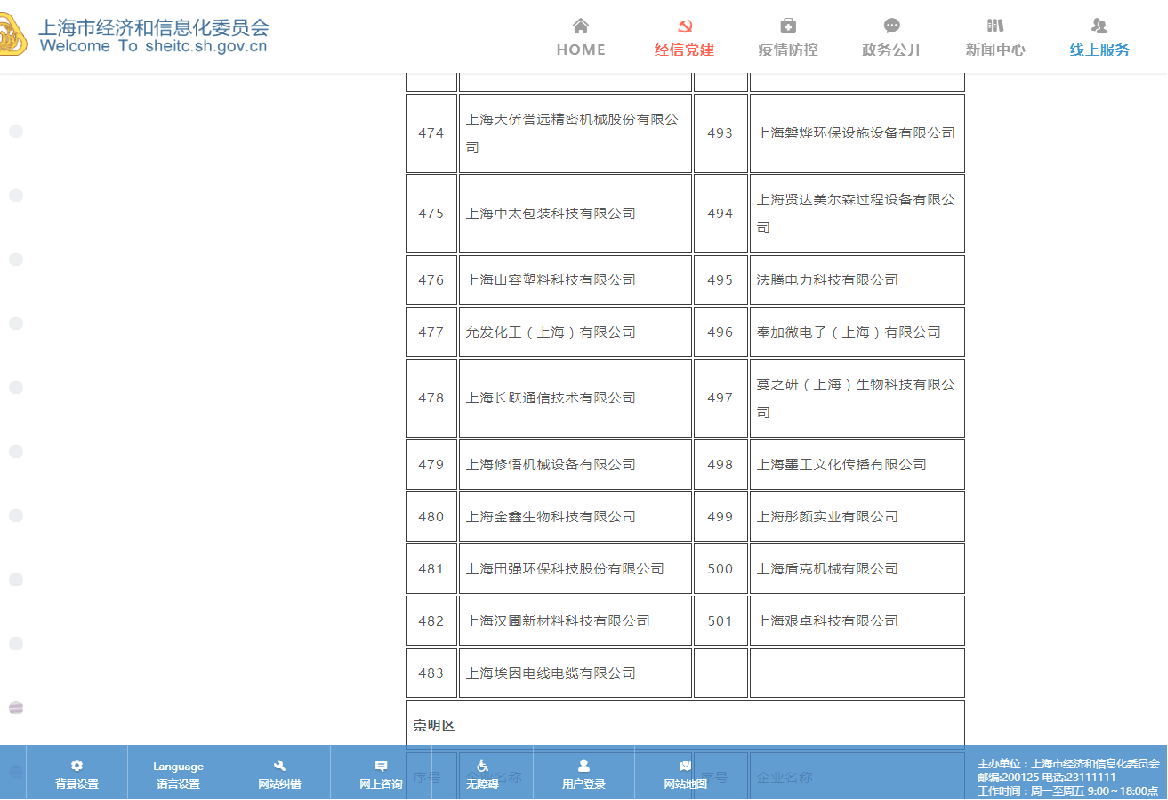Open 背景设置 via the gear icon
Image resolution: width=1168 pixels, height=800 pixels.
tap(77, 766)
